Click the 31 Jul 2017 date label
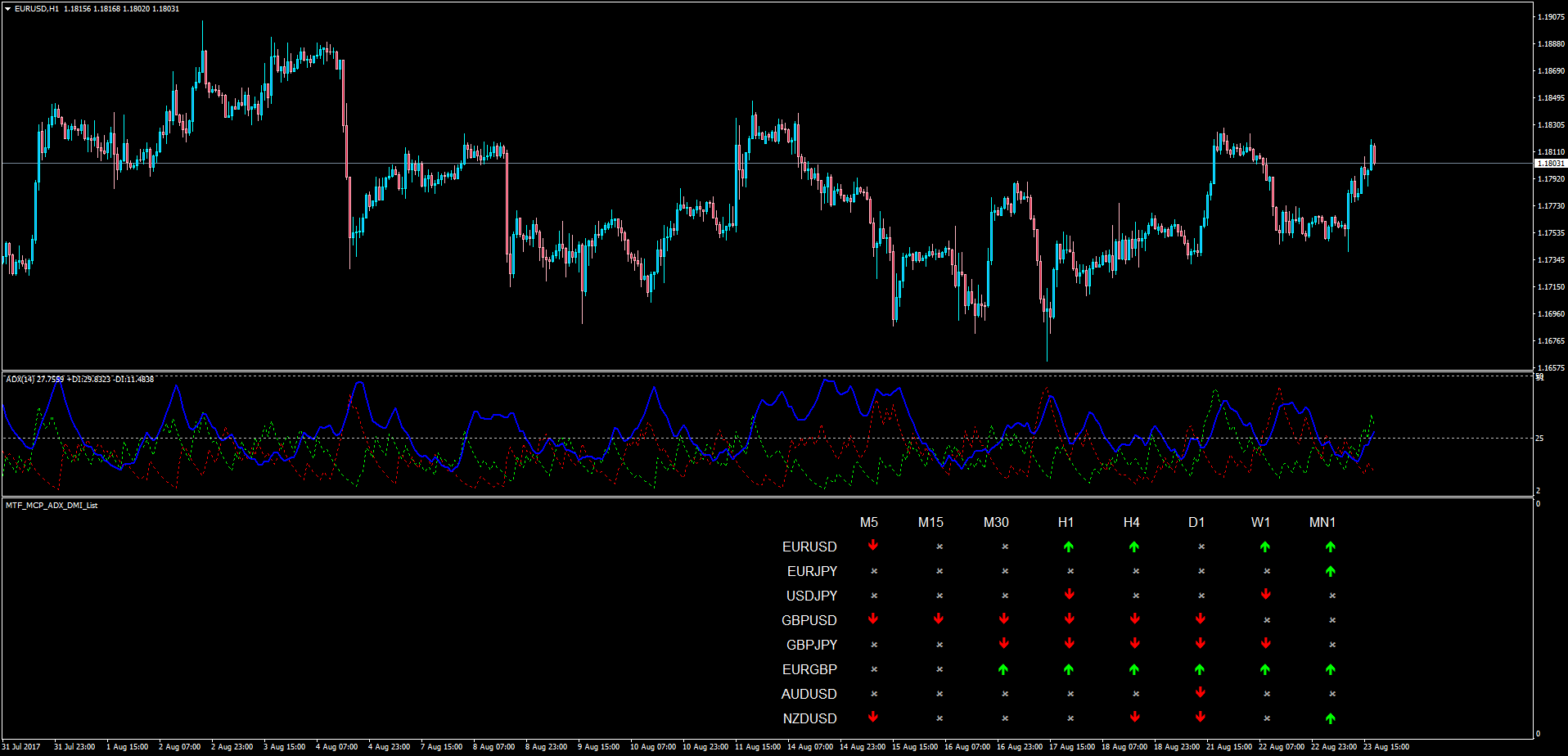Image resolution: width=1568 pixels, height=756 pixels. pyautogui.click(x=21, y=747)
